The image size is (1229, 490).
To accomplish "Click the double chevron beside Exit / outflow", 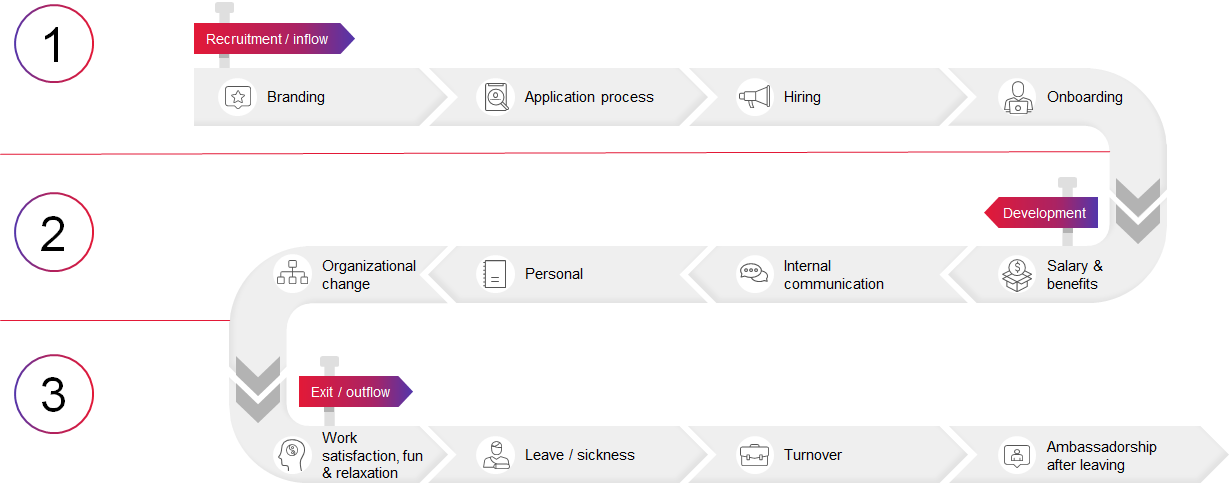I will [257, 391].
